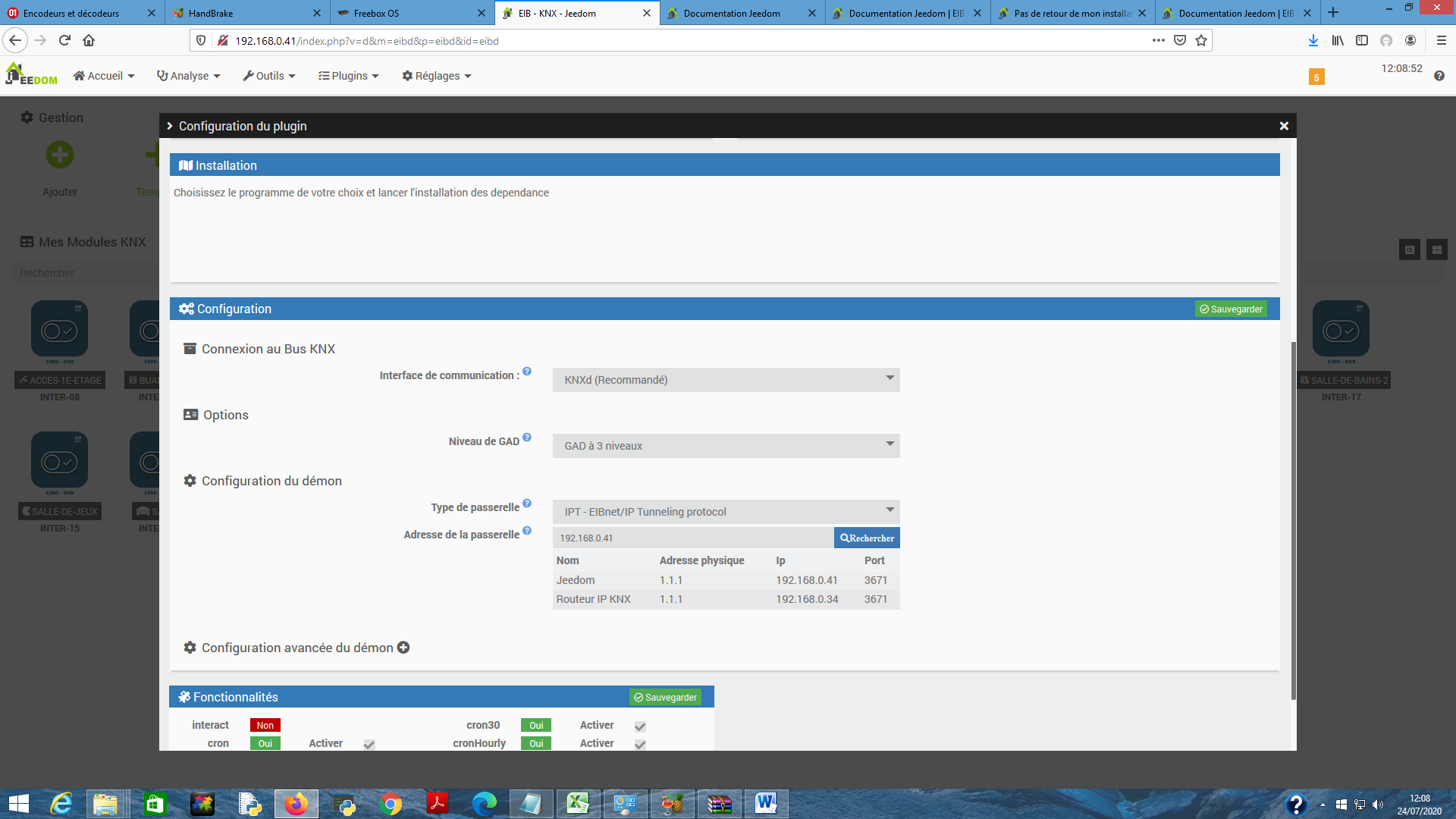Click the Non label for interact

click(265, 725)
